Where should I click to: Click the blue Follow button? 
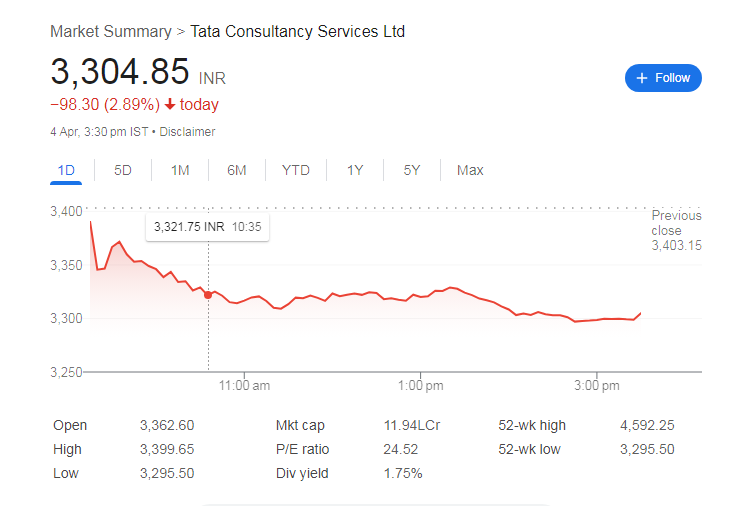point(663,78)
